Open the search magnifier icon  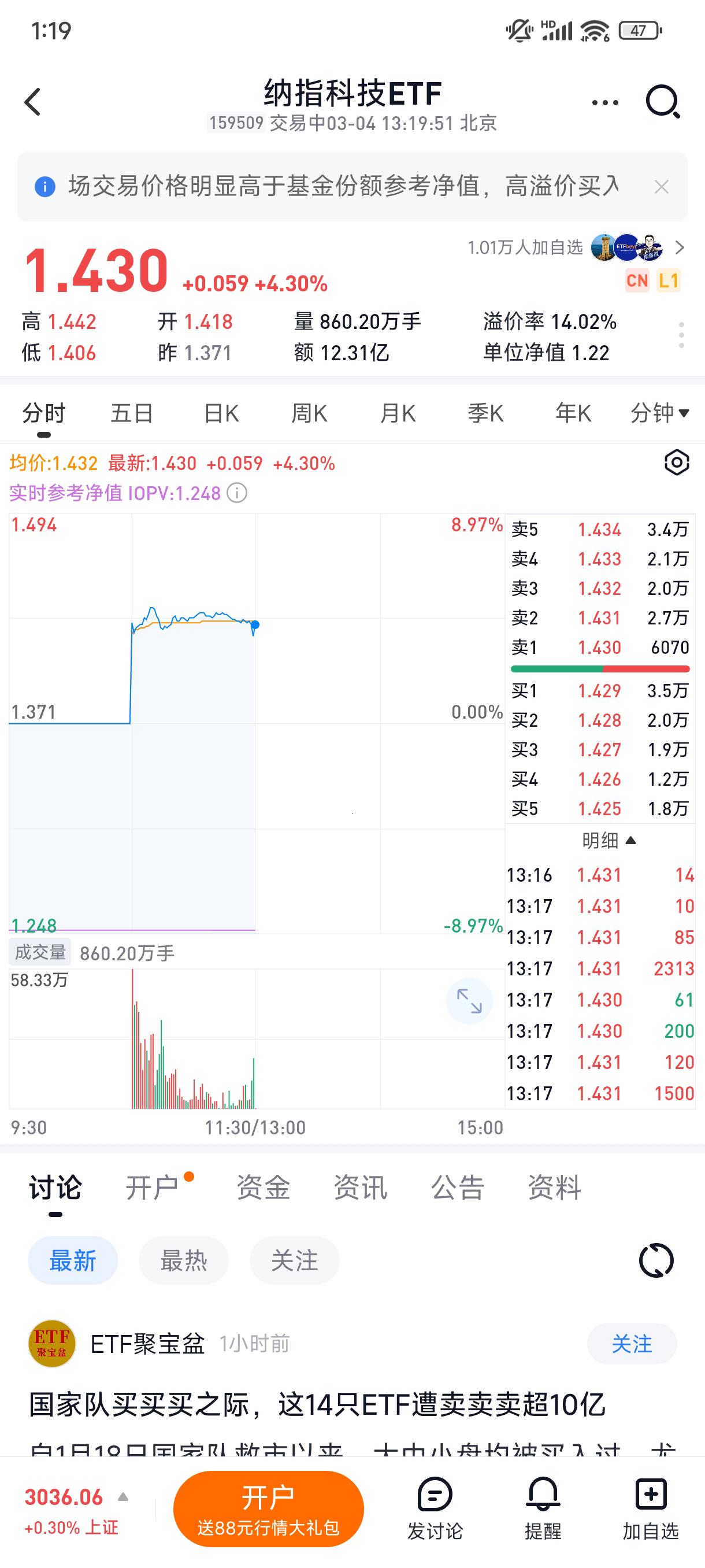(x=662, y=102)
